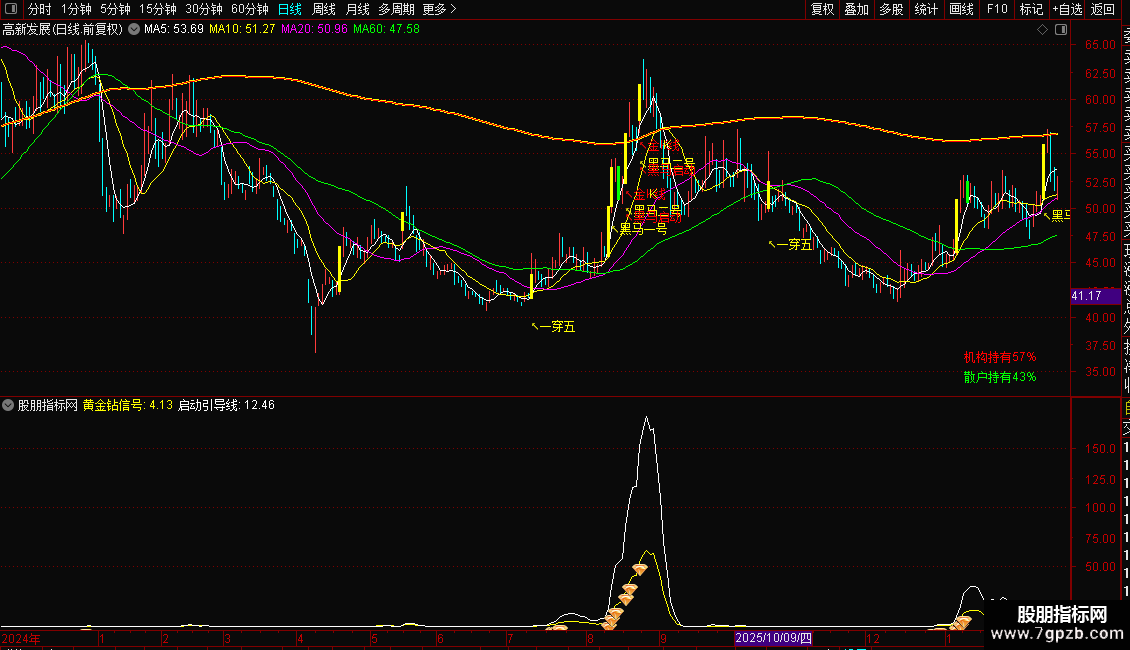Toggle the right panel icon near price axis
This screenshot has height=650, width=1130.
(x=1061, y=29)
